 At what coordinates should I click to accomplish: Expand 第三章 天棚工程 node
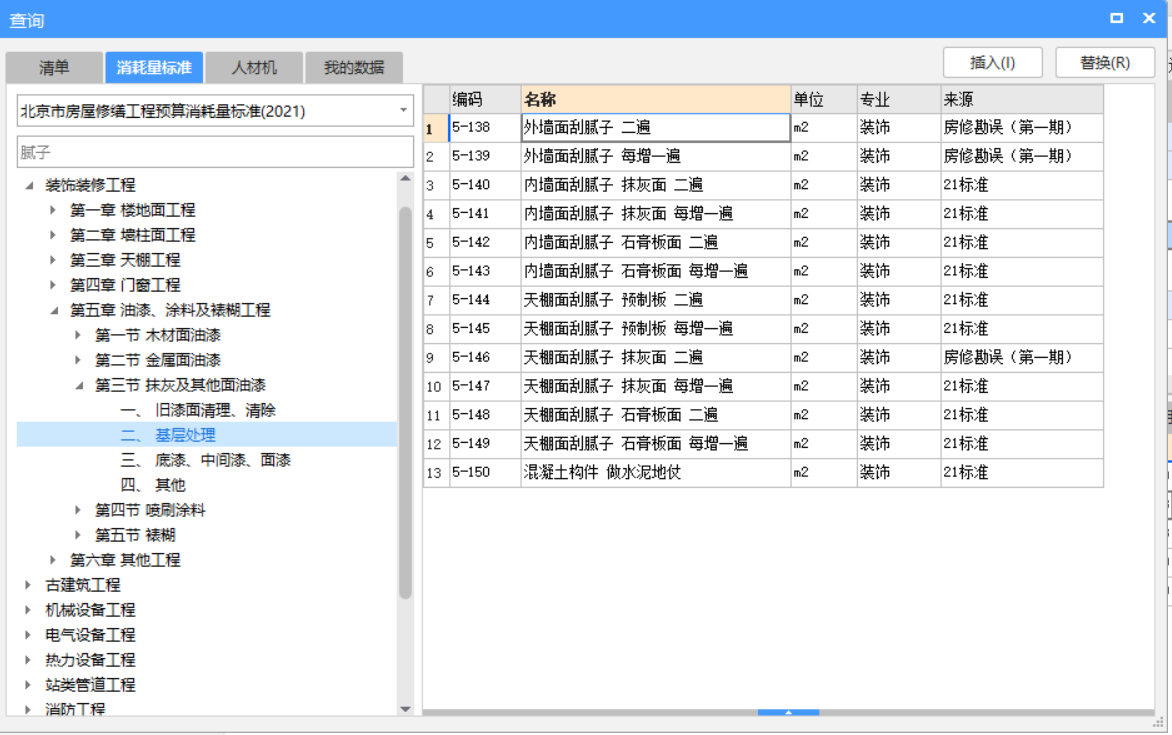[x=53, y=259]
